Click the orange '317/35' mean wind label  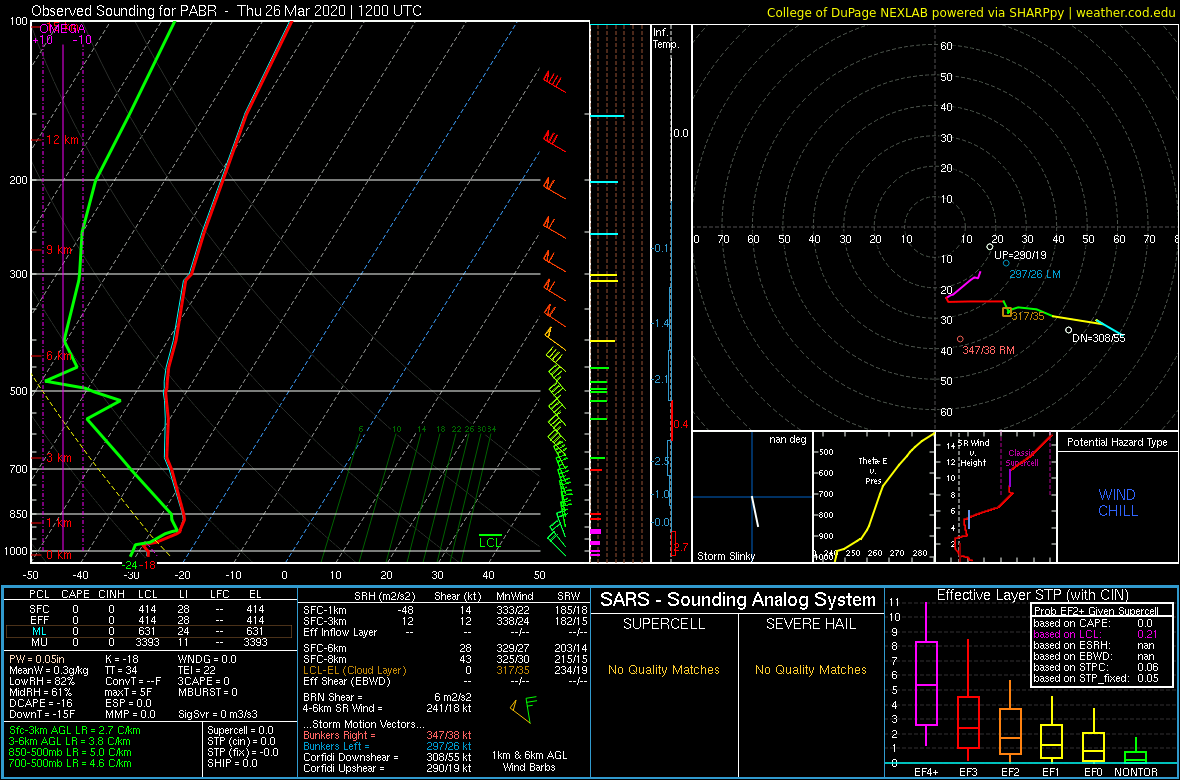click(1028, 316)
